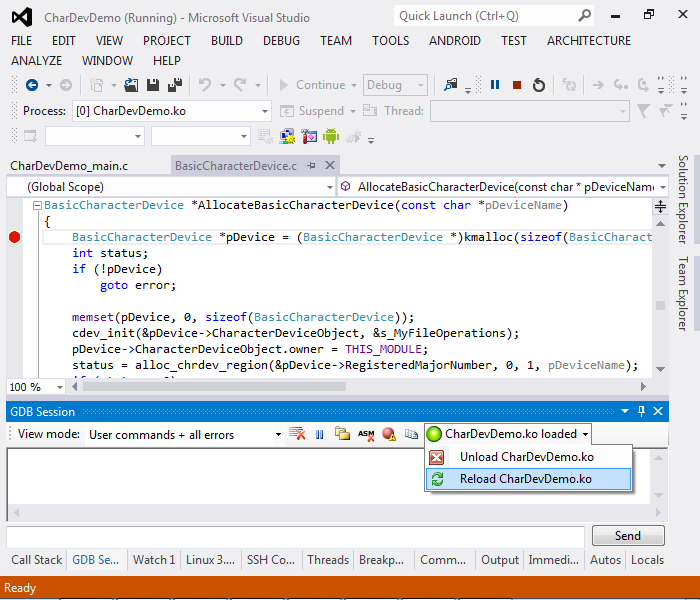Focus the GDB command input field
This screenshot has height=600, width=700.
tap(295, 536)
